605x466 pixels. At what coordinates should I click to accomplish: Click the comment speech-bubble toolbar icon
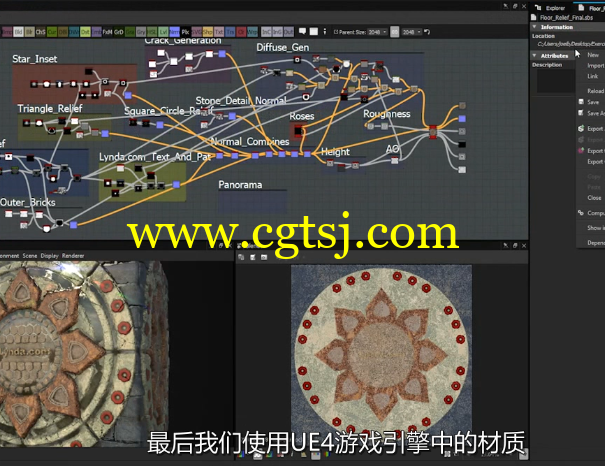tap(303, 32)
